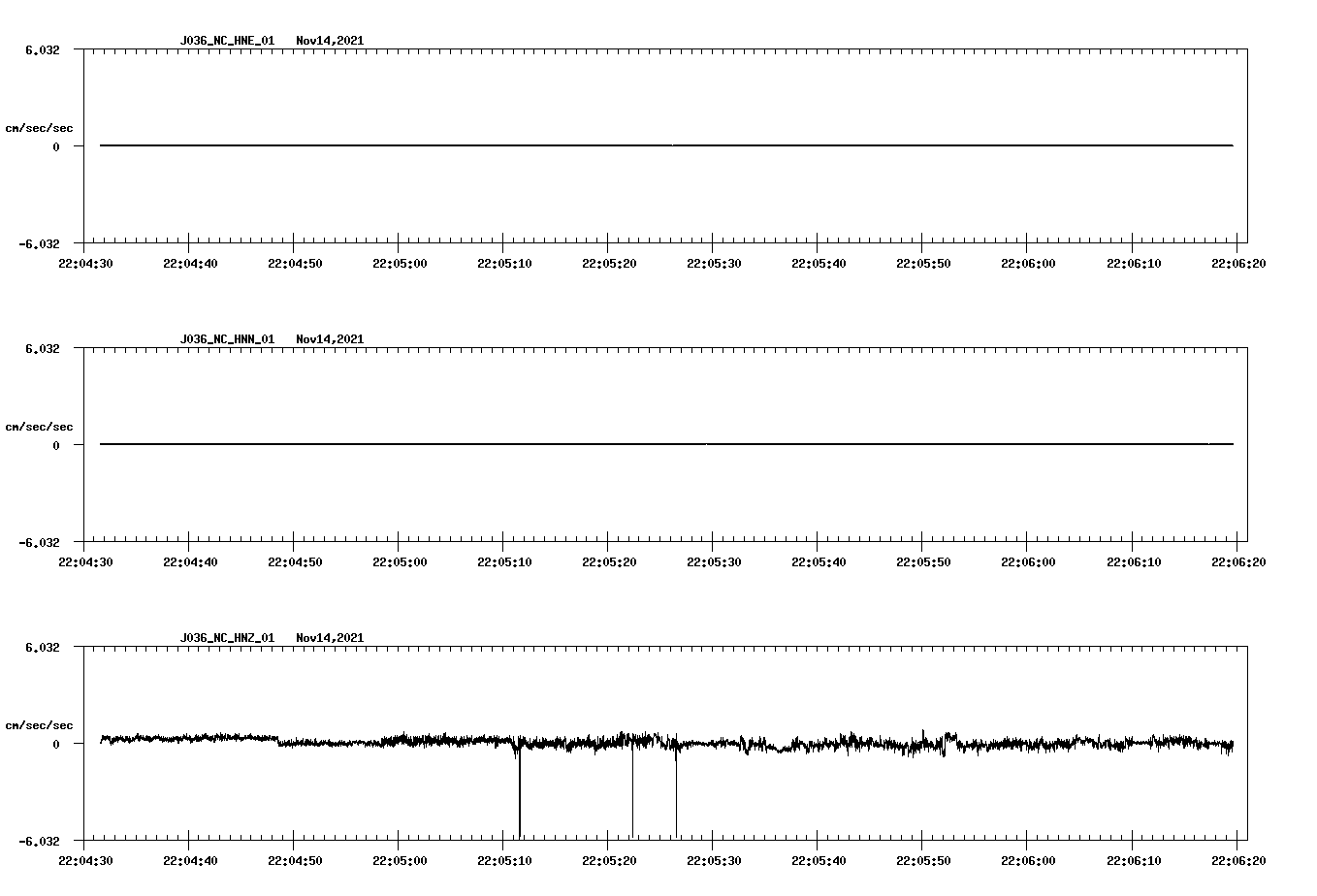Click the cm/sec/sec unit label on HNN plot
Image resolution: width=1317 pixels, height=896 pixels.
click(x=39, y=427)
